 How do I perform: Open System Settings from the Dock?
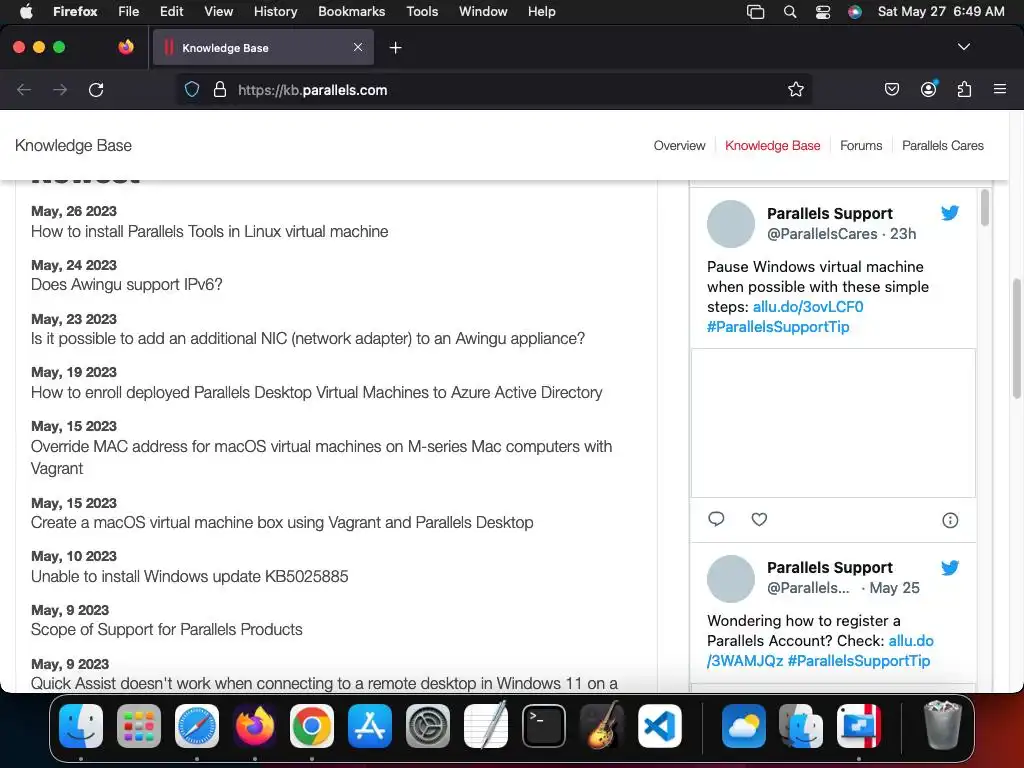428,726
